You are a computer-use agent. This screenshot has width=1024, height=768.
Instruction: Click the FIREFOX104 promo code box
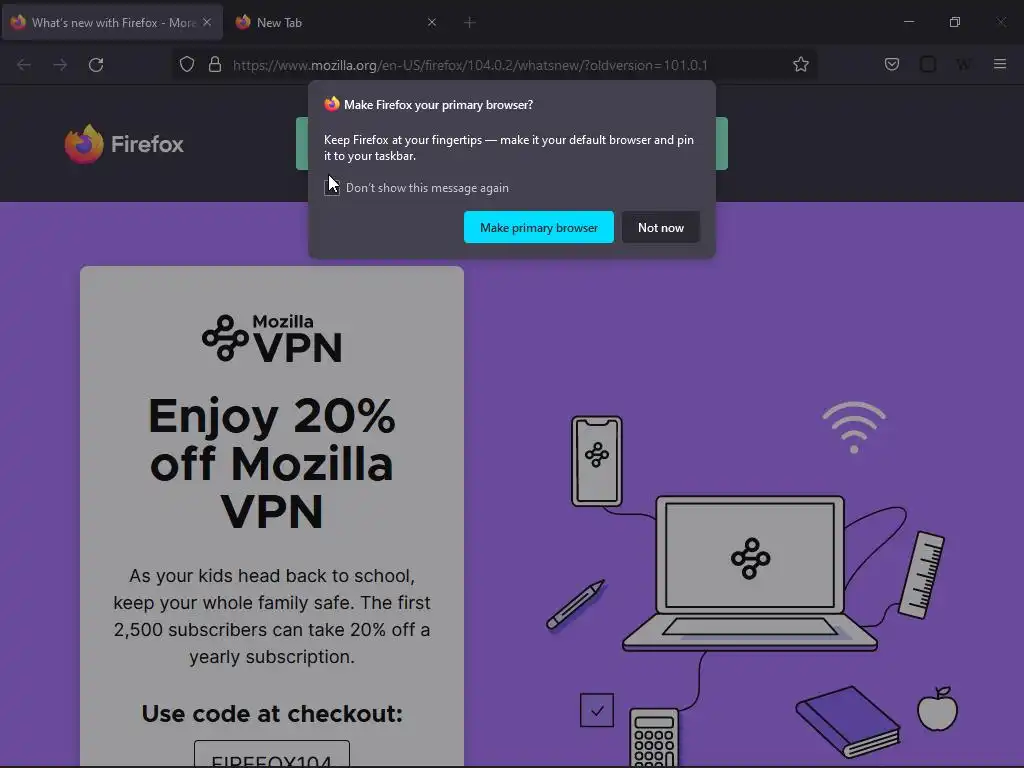272,755
